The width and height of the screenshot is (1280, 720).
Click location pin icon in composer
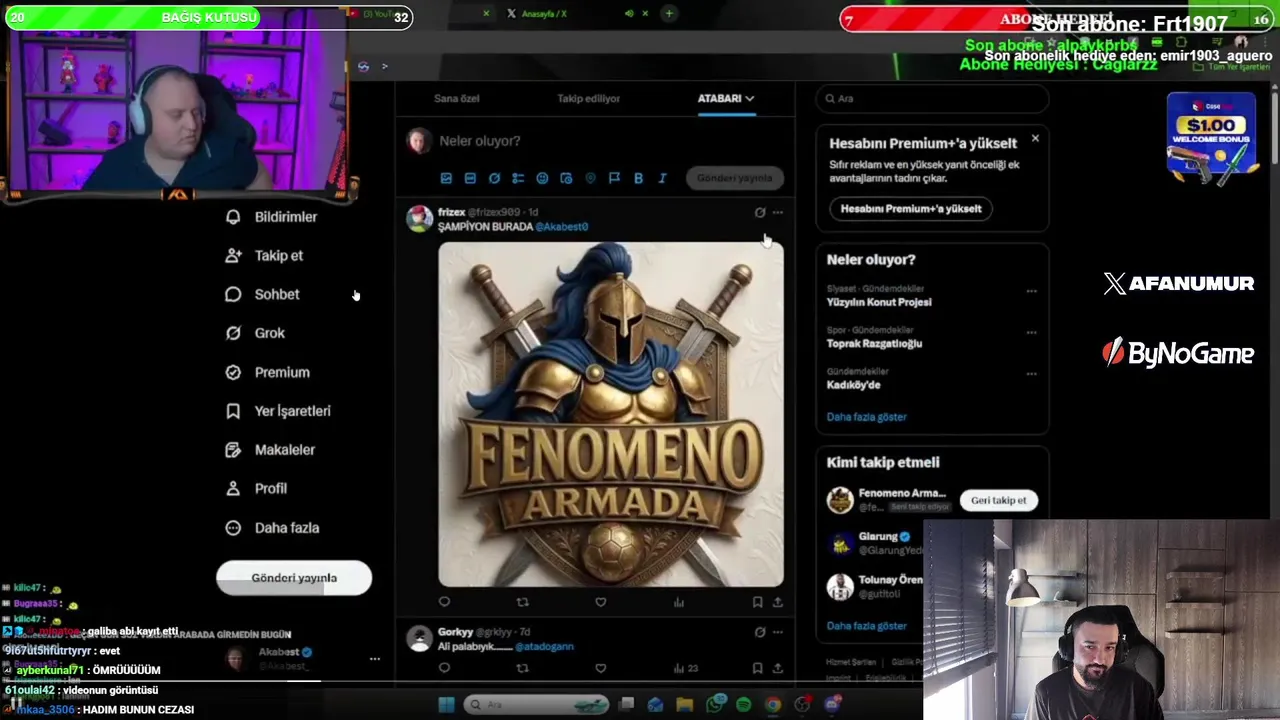coord(590,178)
